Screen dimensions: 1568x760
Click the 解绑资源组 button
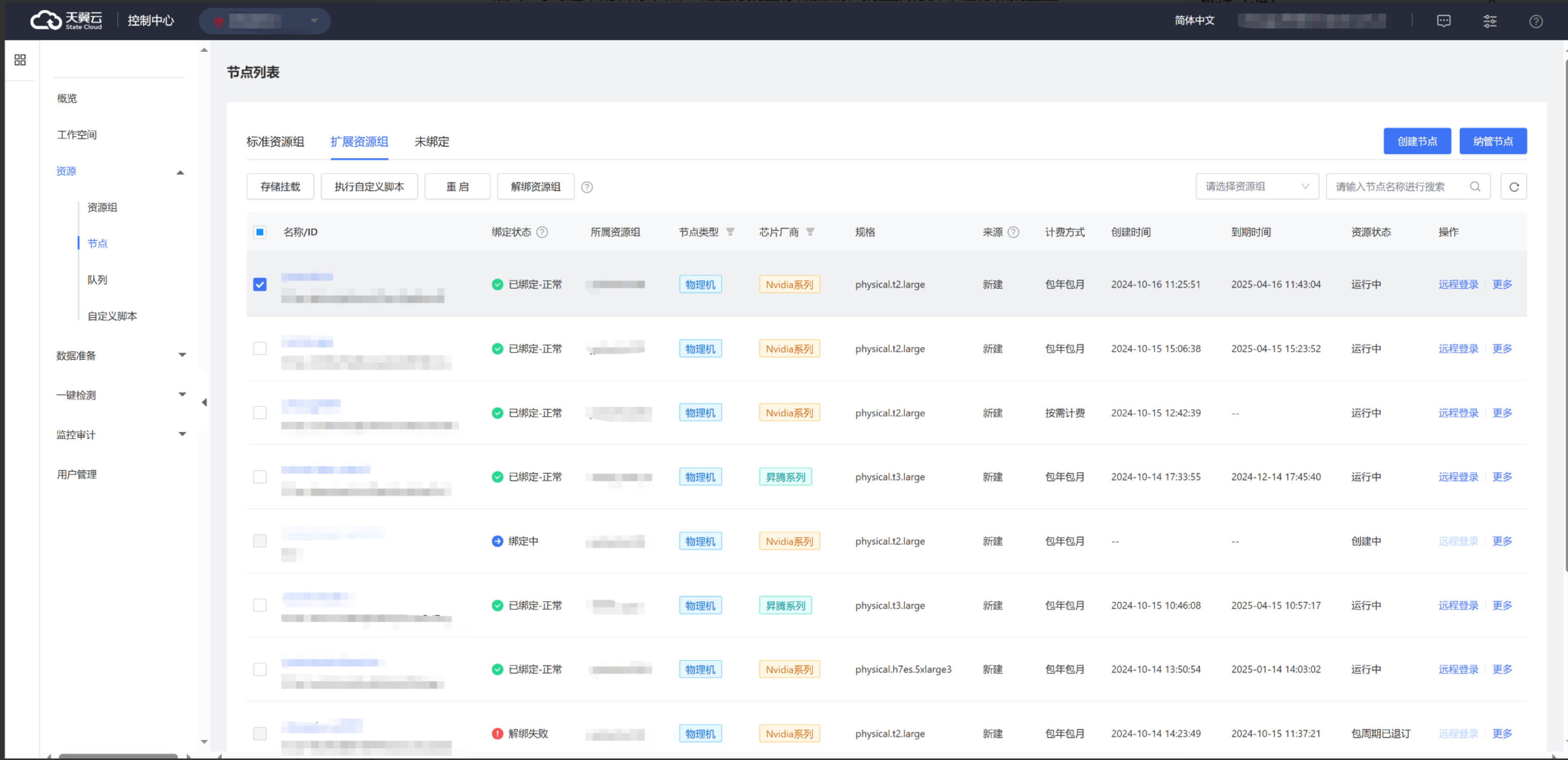(535, 186)
